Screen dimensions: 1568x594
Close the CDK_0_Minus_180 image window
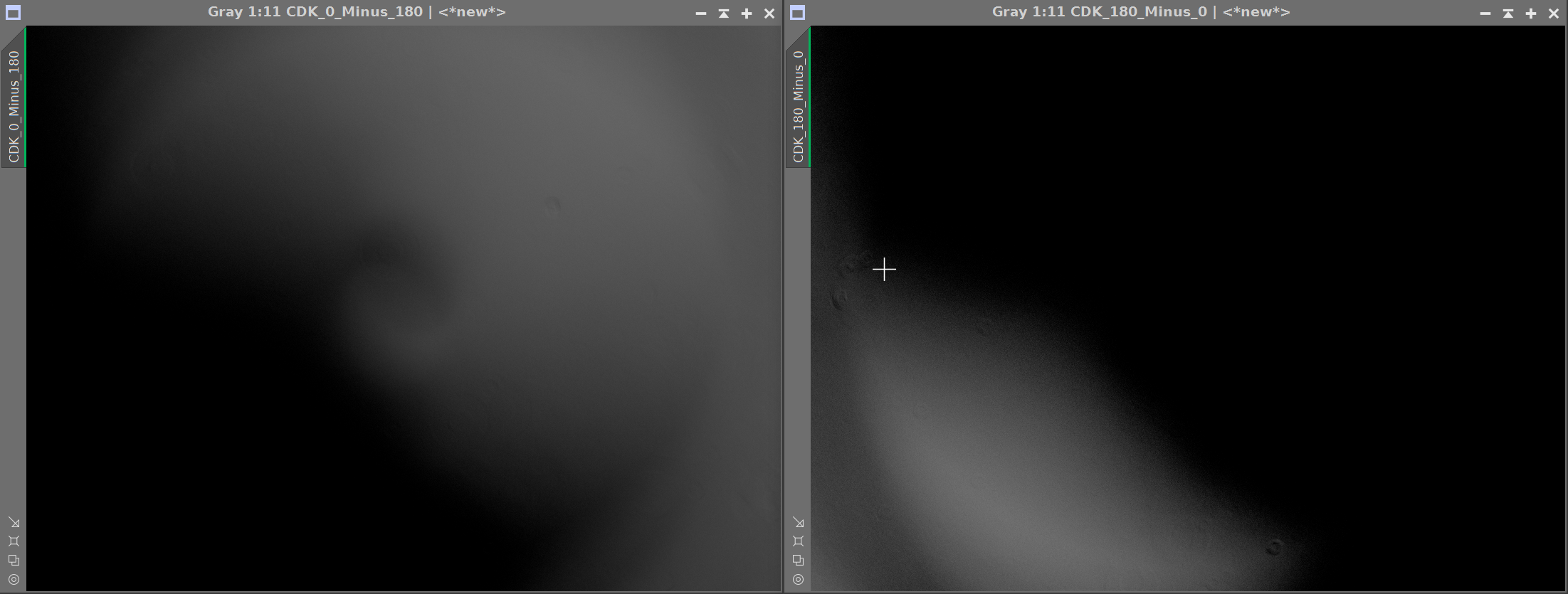(x=769, y=14)
